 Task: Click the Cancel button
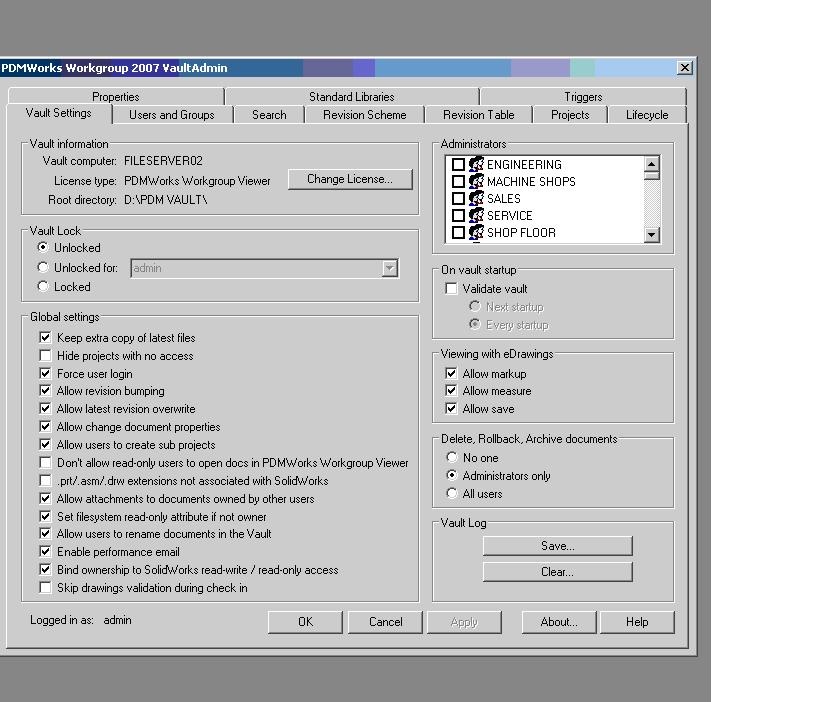click(x=385, y=622)
